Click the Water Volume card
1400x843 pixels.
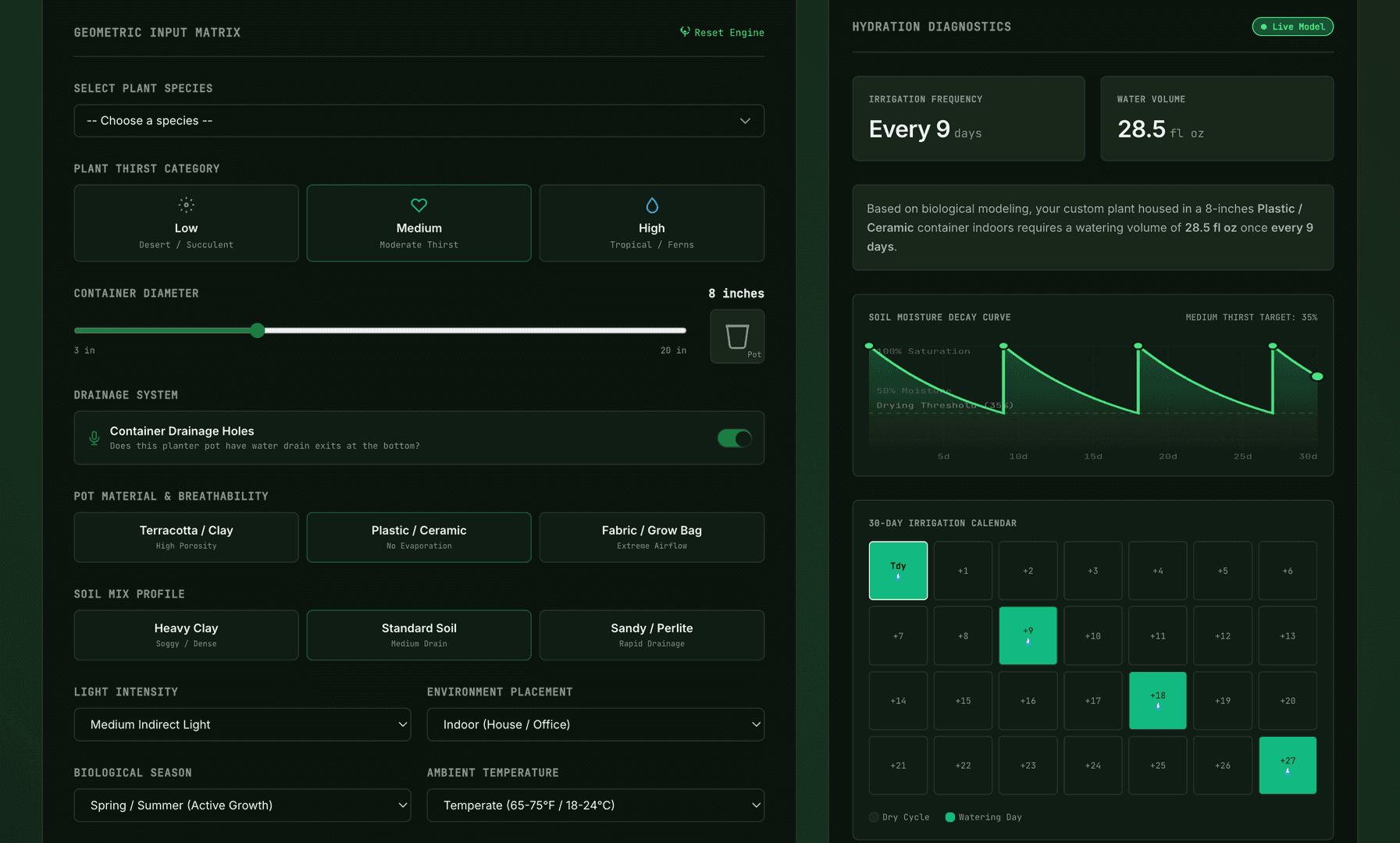pyautogui.click(x=1217, y=119)
